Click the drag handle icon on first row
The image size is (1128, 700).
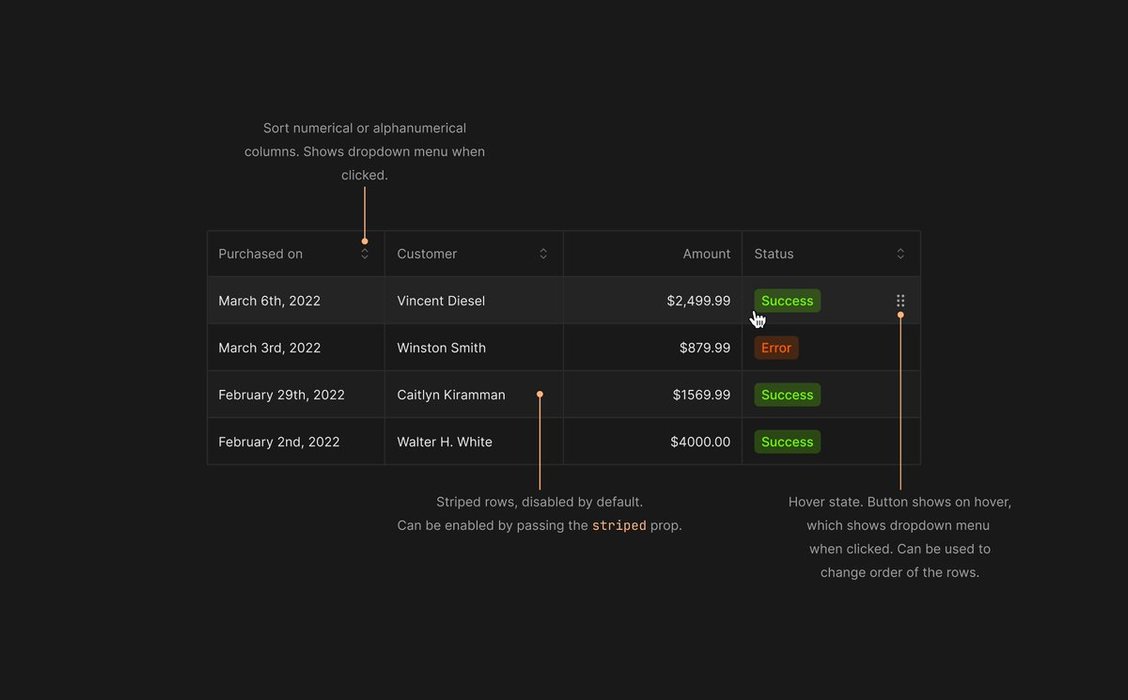[900, 300]
